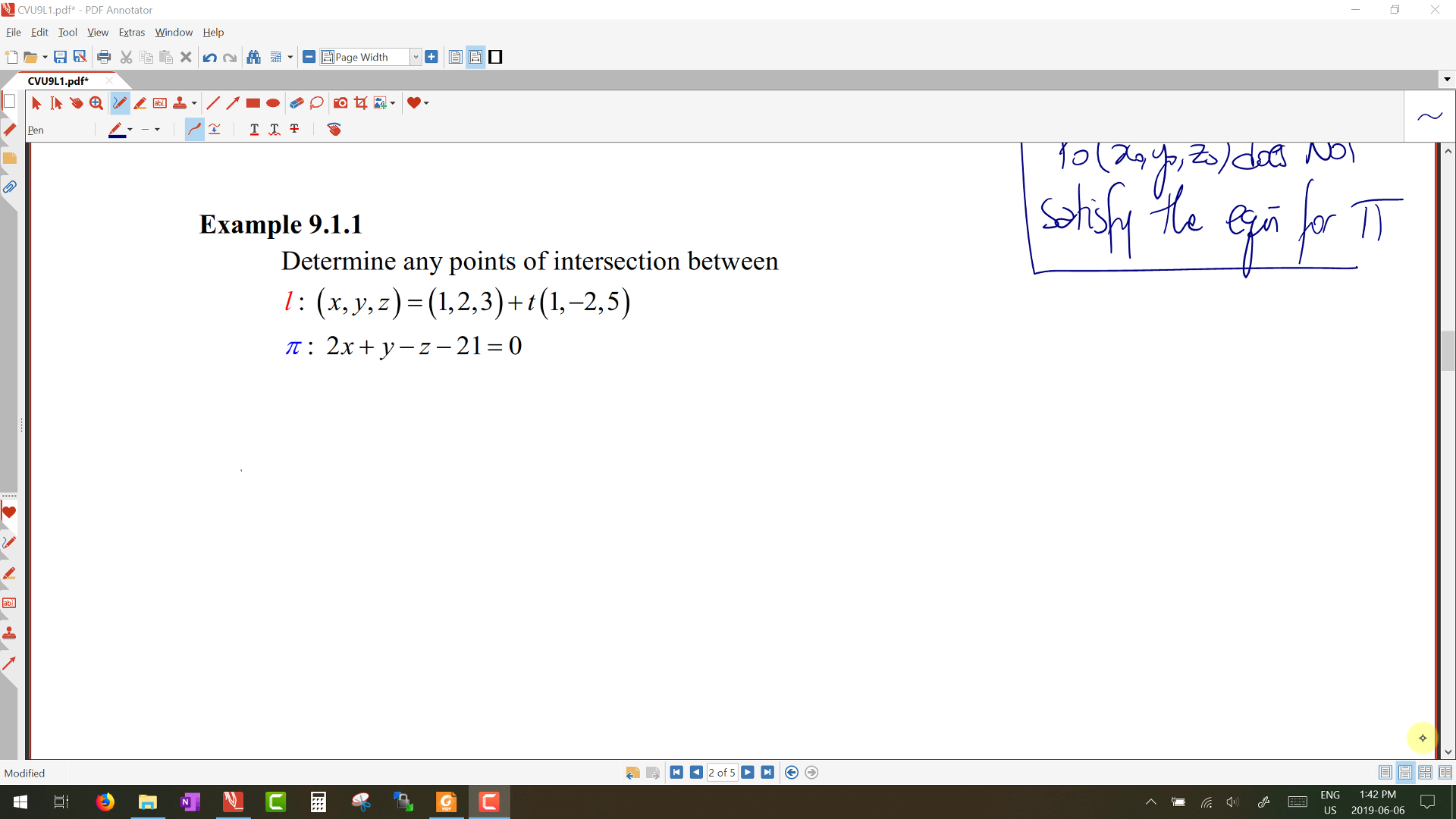Select the Crop tool

[361, 103]
